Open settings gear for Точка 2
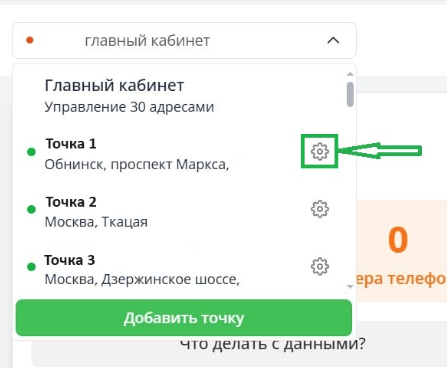This screenshot has width=447, height=368. coord(320,209)
